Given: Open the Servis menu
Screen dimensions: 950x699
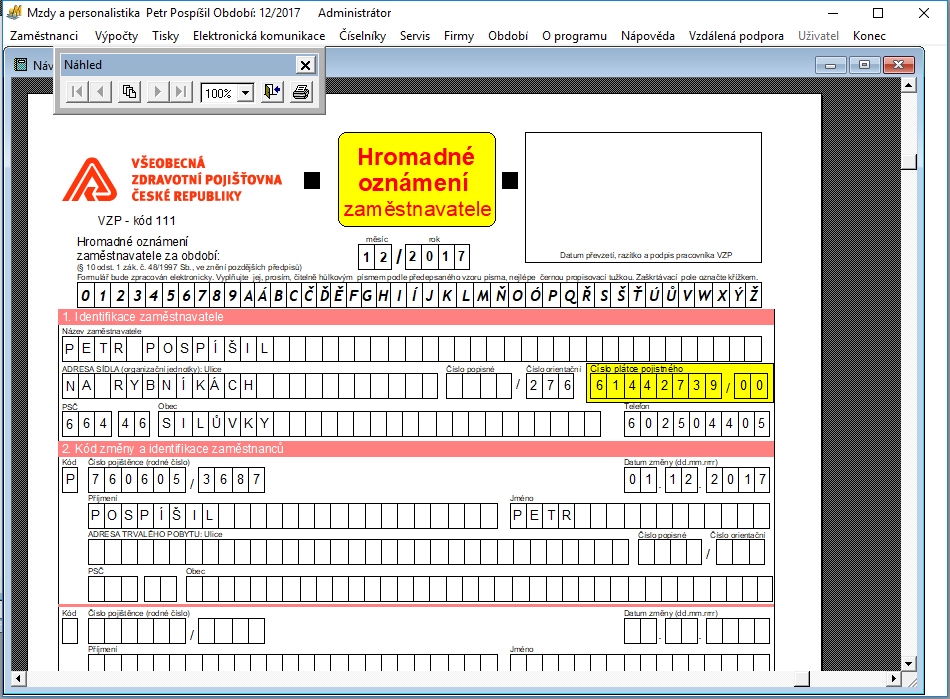Looking at the screenshot, I should pos(415,36).
